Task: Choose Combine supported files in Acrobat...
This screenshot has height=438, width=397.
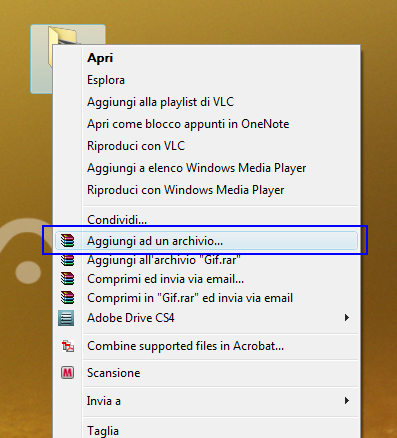Action: point(186,346)
